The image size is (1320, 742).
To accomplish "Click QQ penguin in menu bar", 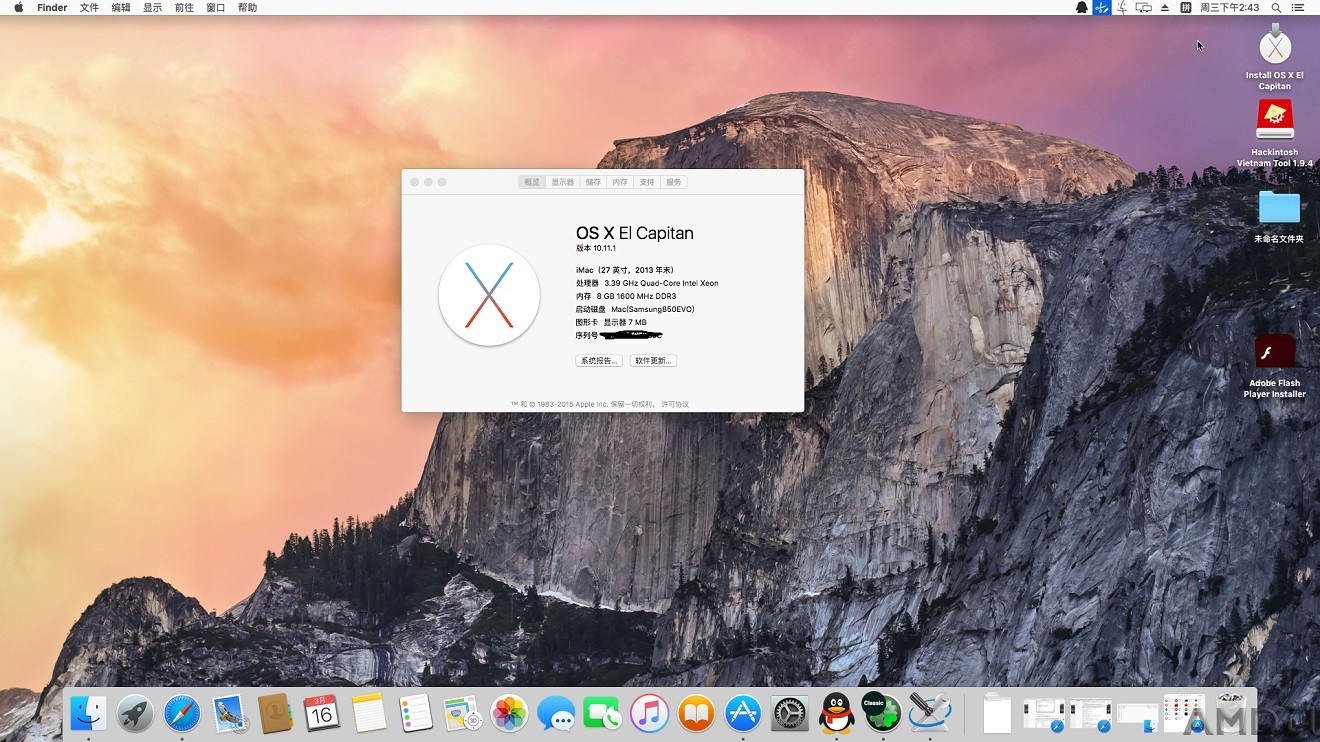I will point(1081,7).
